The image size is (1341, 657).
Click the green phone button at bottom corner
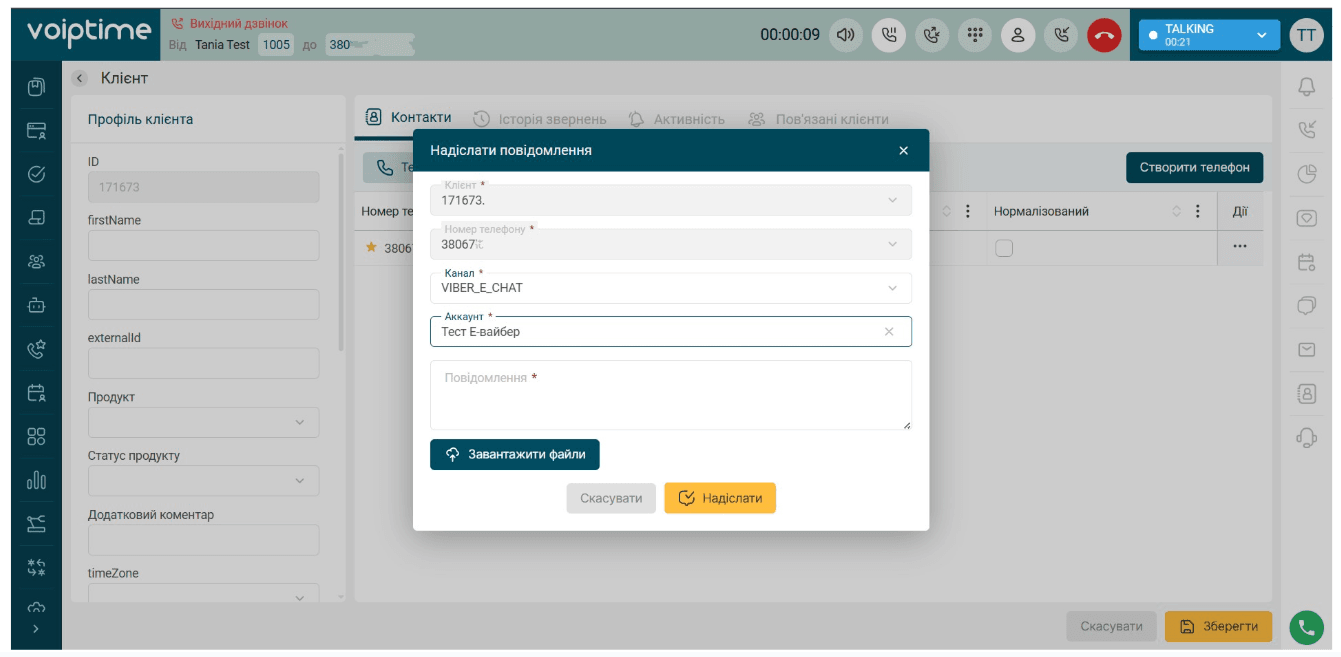(1305, 627)
